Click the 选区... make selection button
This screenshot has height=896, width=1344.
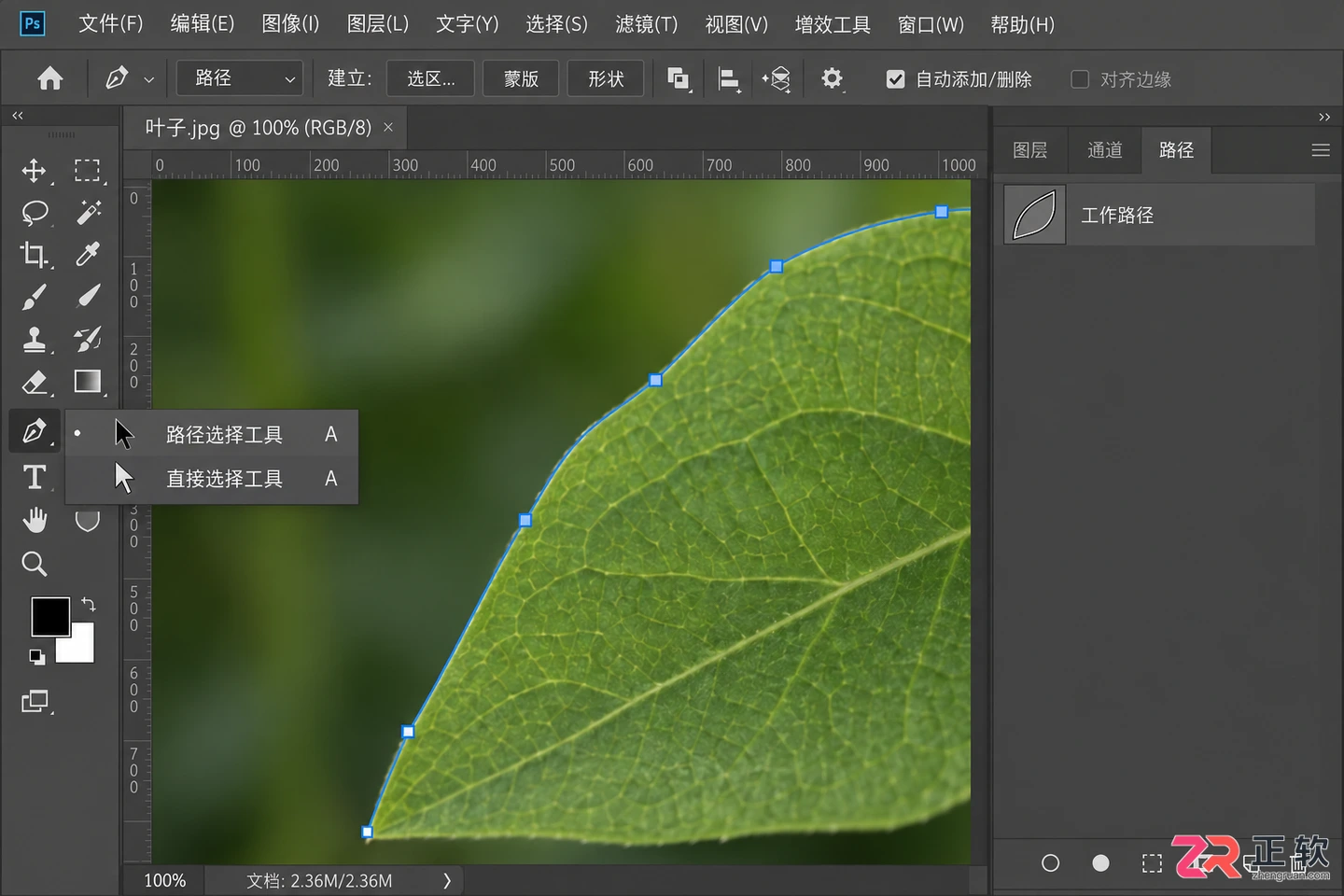[x=430, y=78]
